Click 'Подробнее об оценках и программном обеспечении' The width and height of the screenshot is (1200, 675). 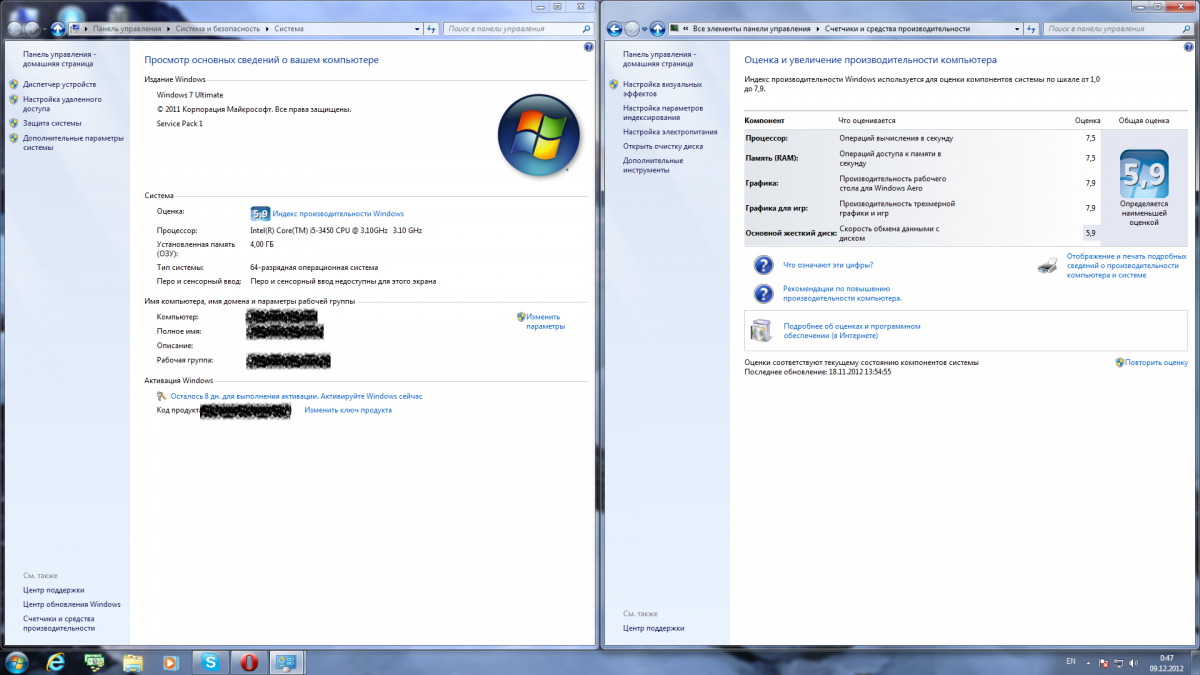[x=852, y=331]
